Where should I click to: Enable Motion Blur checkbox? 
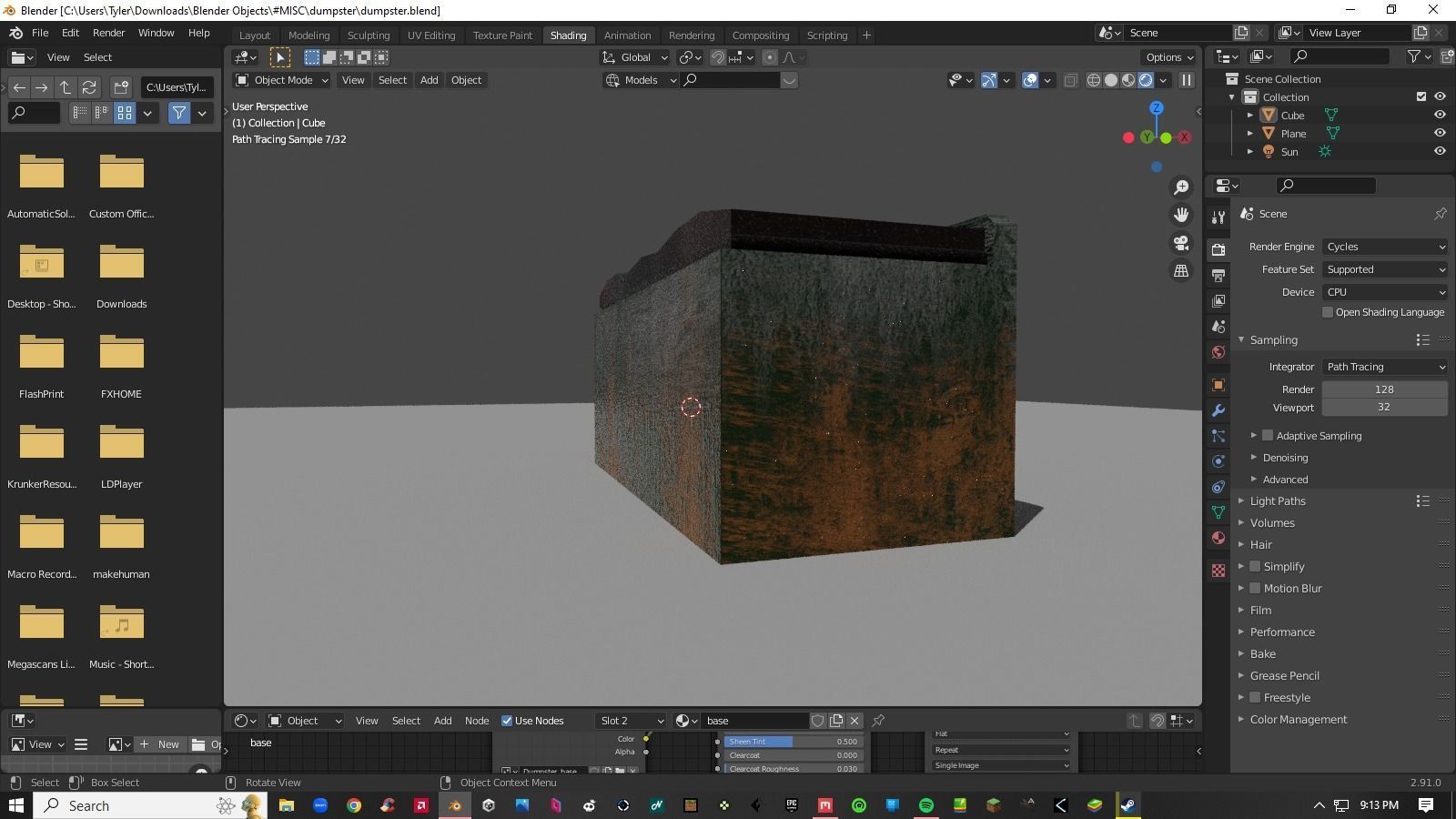pos(1255,589)
